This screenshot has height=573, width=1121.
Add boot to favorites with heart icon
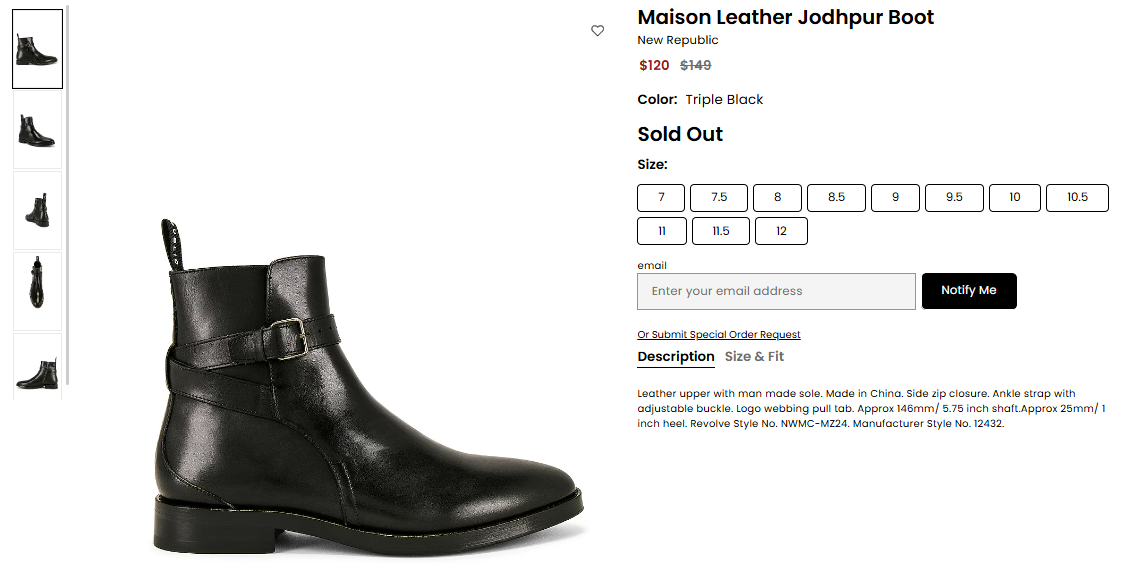point(598,31)
